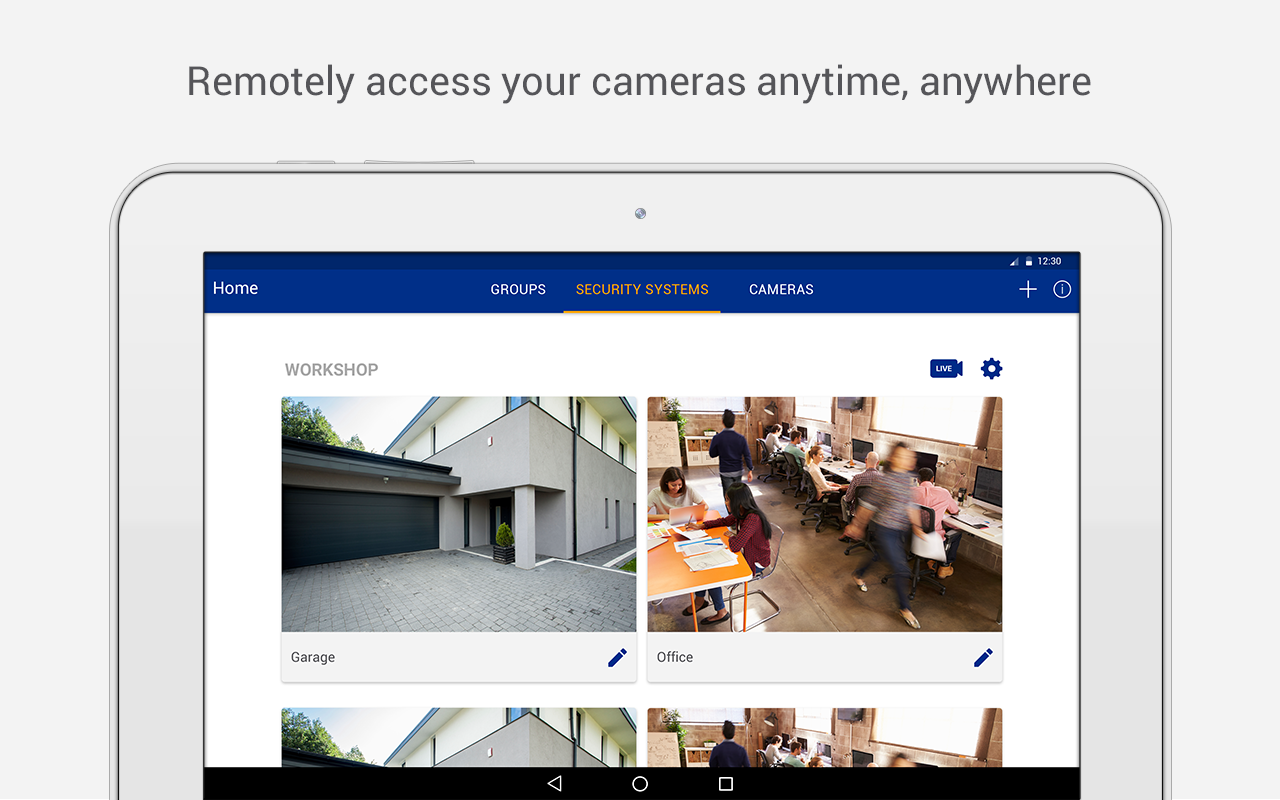This screenshot has width=1280, height=800.
Task: Open Workshop settings via the gear icon
Action: 991,369
